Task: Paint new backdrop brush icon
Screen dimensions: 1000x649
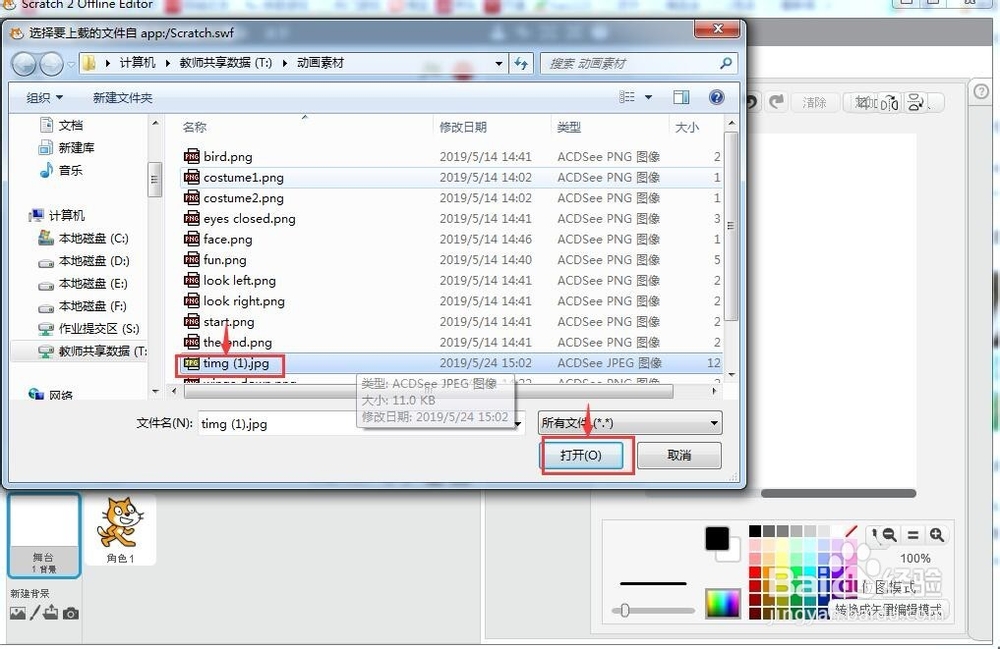Action: [35, 613]
